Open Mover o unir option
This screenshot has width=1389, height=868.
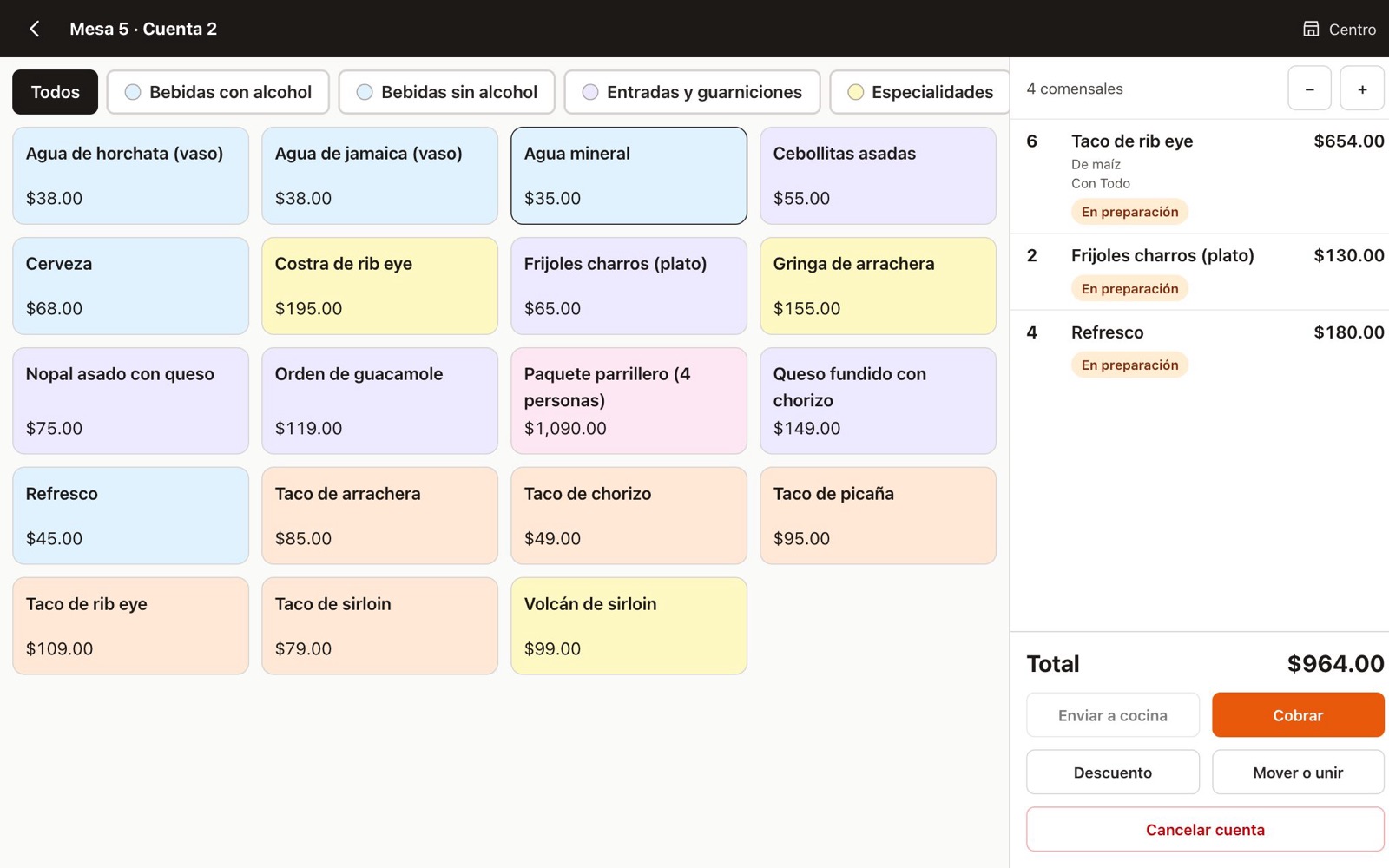click(1298, 773)
